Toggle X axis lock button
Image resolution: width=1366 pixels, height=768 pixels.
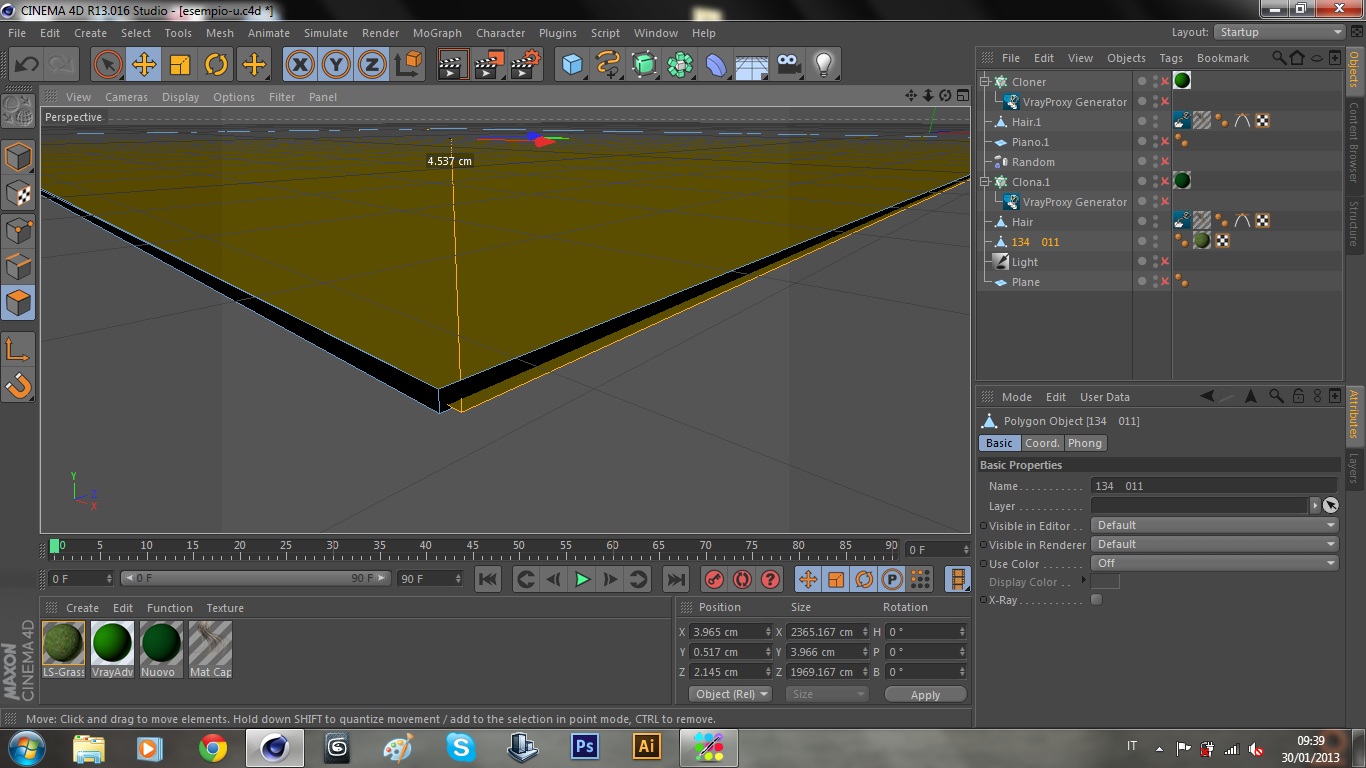point(299,65)
